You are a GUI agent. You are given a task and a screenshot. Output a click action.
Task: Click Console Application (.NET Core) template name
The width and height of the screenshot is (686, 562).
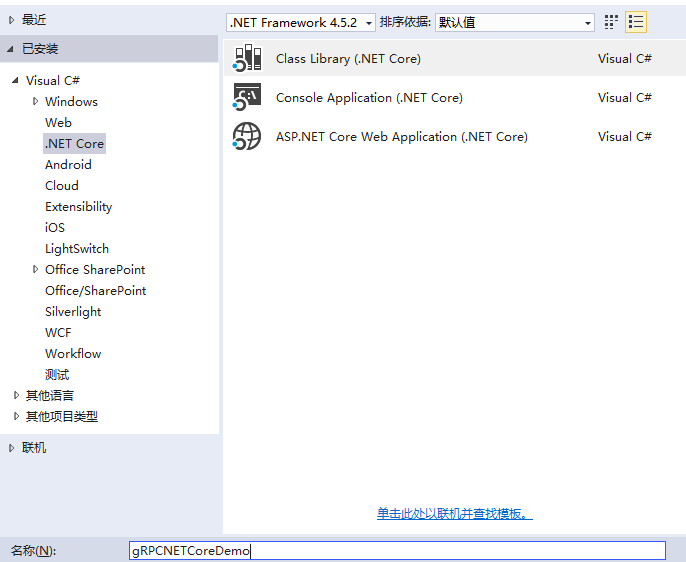coord(369,97)
